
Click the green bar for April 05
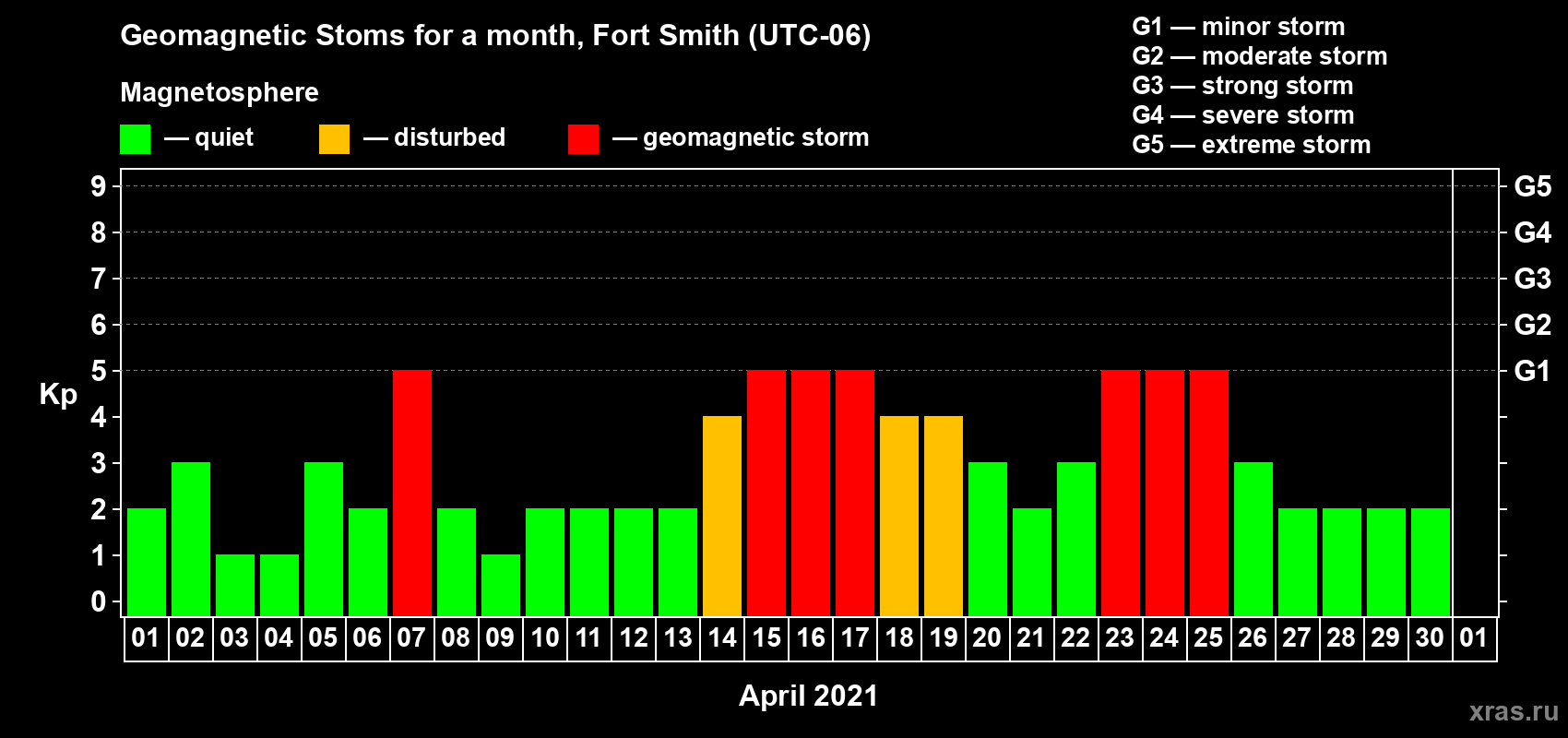[x=324, y=539]
